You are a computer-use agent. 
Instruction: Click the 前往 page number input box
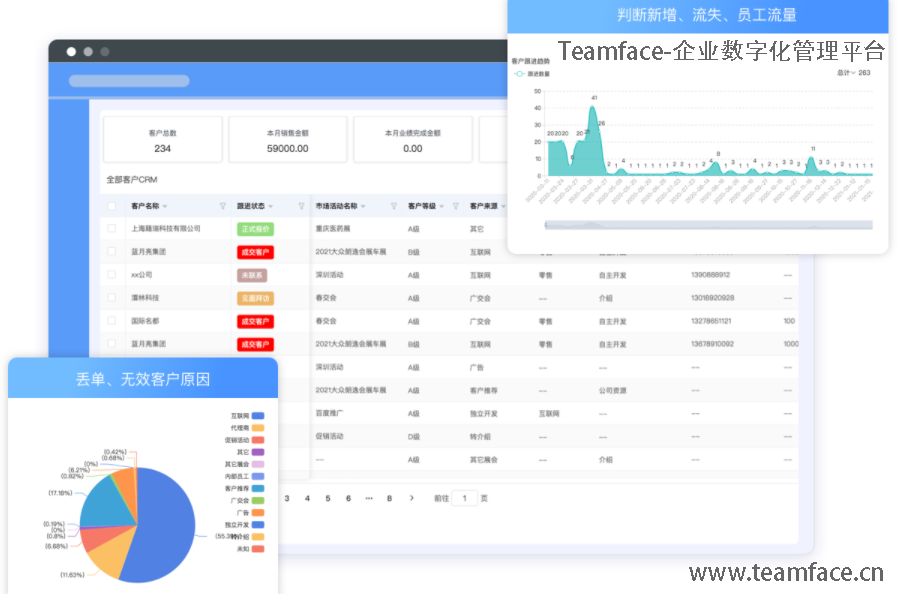click(x=464, y=498)
